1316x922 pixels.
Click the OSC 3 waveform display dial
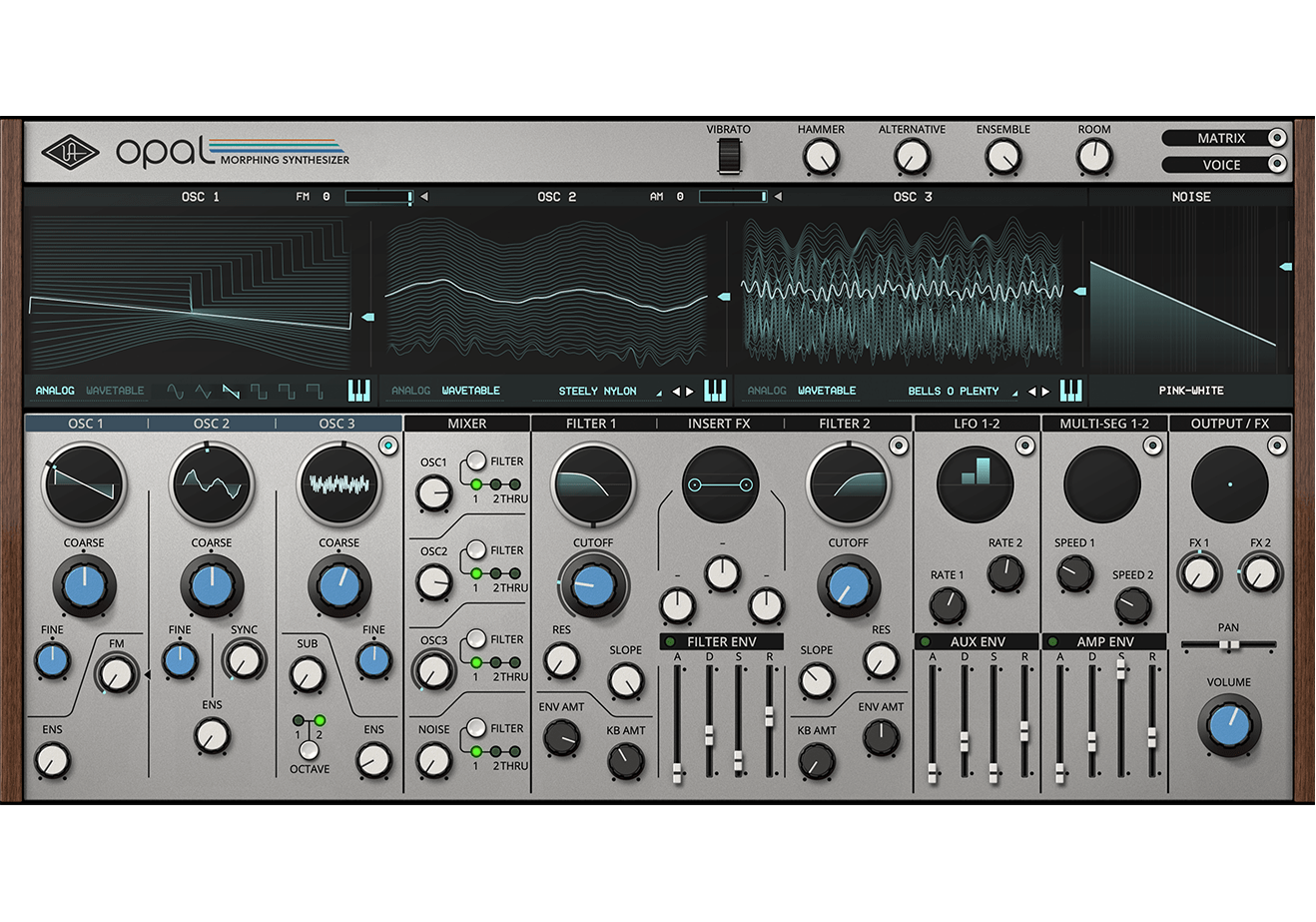[x=339, y=484]
